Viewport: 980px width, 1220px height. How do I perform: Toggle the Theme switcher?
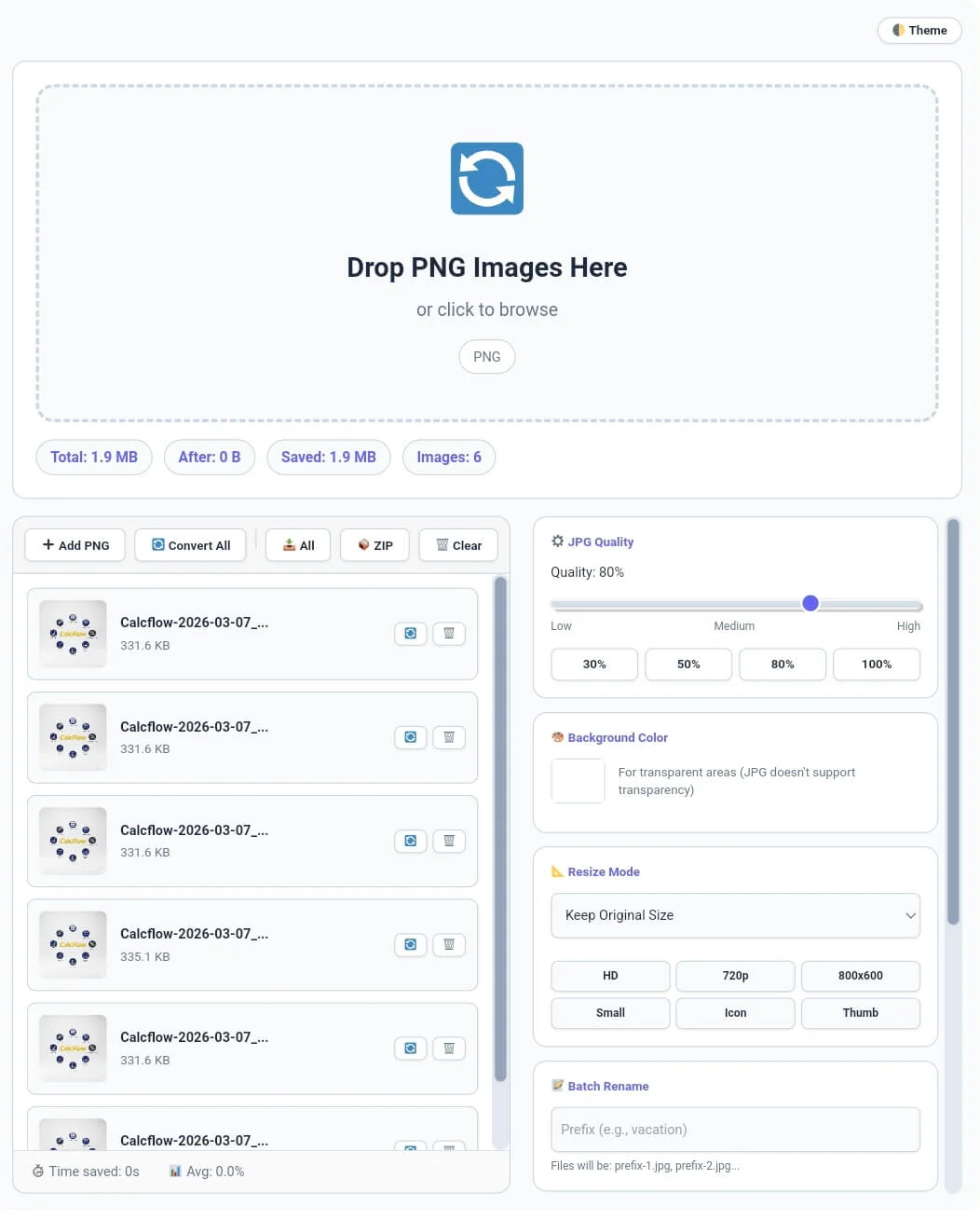pos(919,30)
